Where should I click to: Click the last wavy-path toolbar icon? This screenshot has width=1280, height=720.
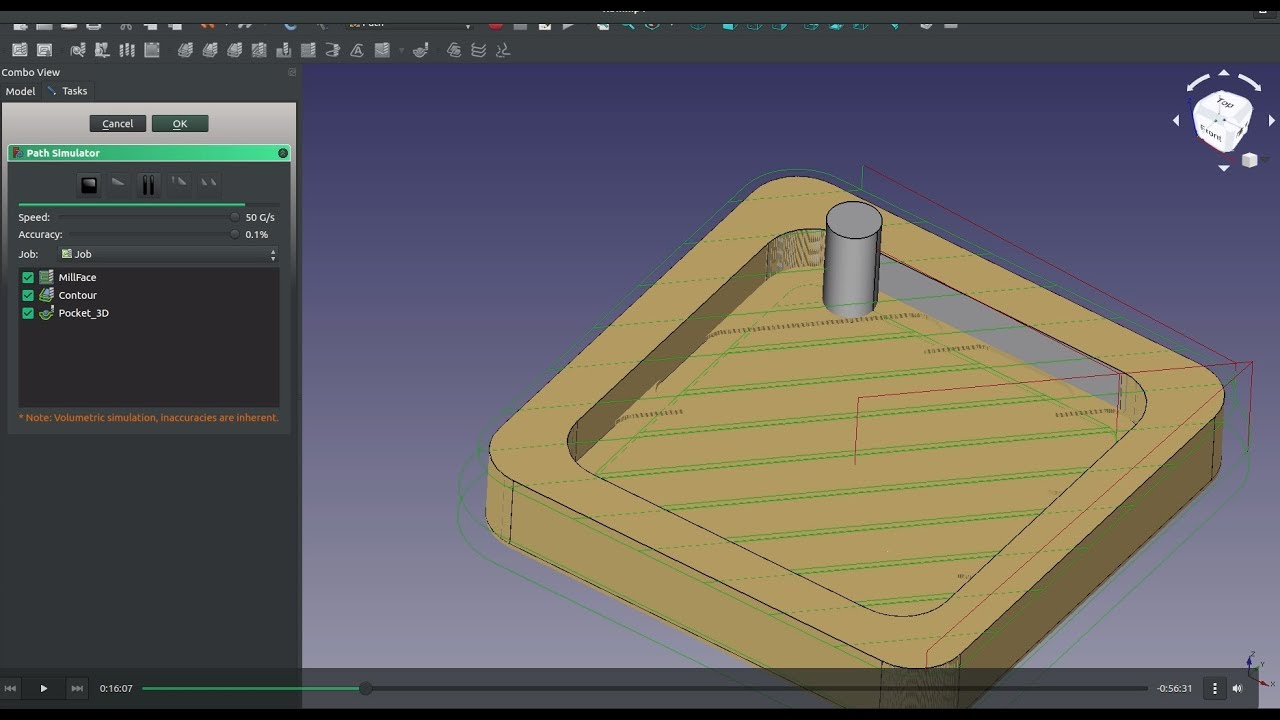(x=503, y=50)
